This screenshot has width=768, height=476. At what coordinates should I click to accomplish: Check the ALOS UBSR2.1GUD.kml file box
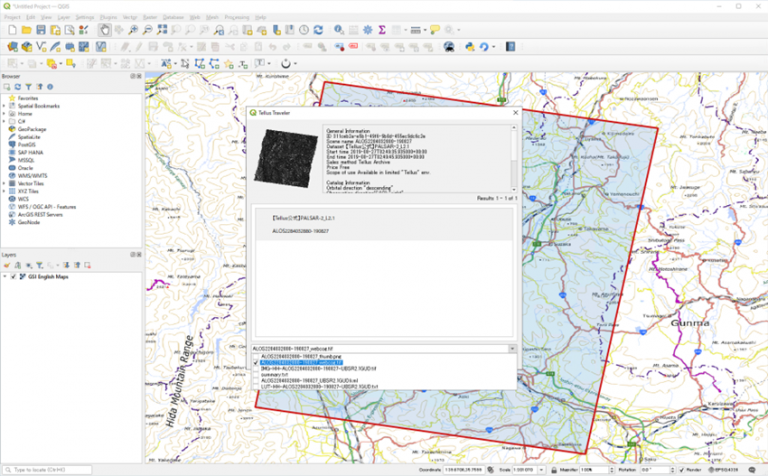pyautogui.click(x=256, y=380)
